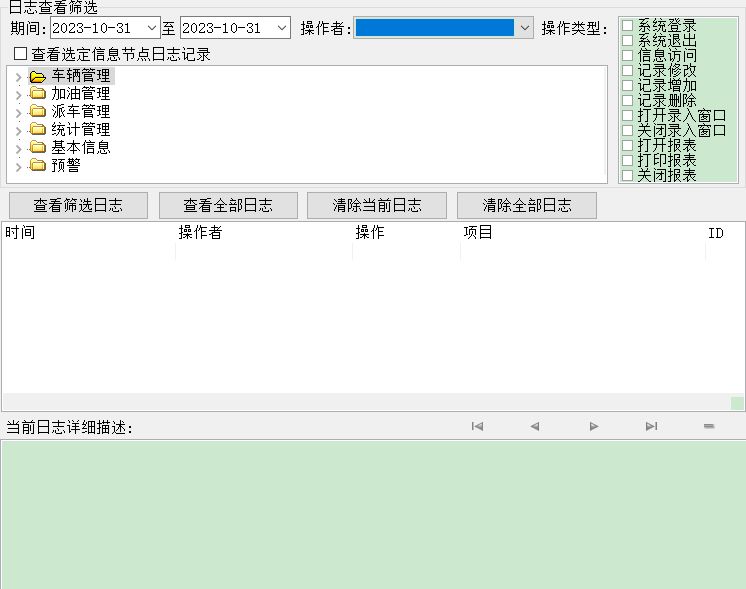Sort by the 操作 column header
Screen dimensions: 746x589
[x=407, y=233]
